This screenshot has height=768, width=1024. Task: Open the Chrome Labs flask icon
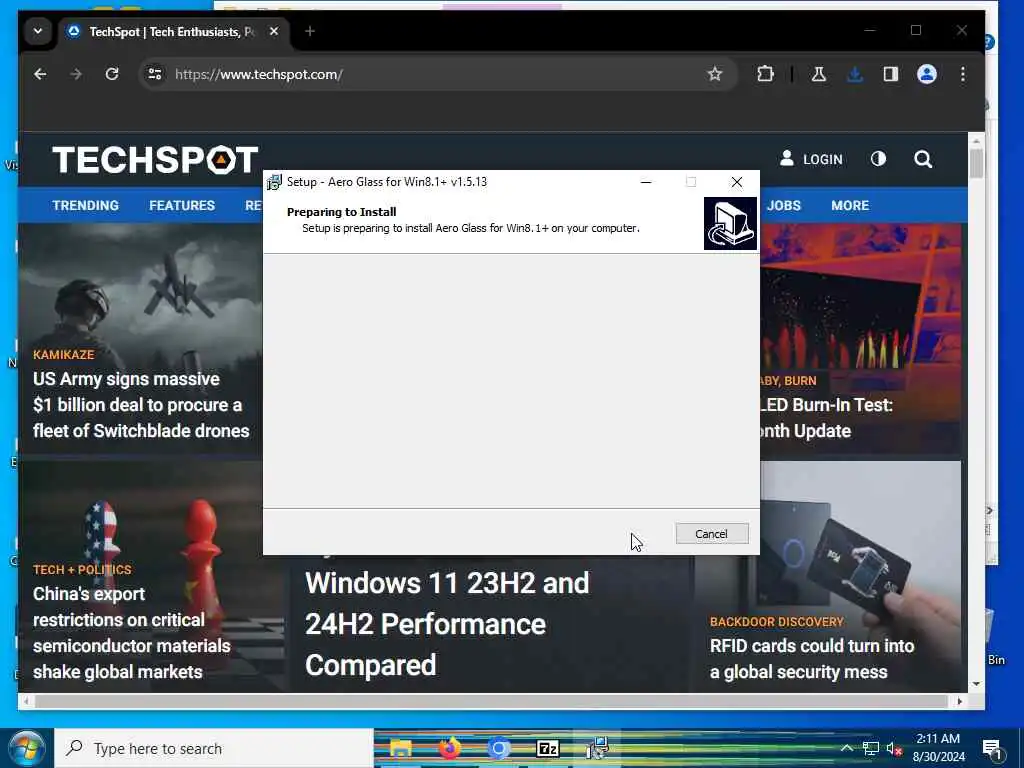click(818, 74)
